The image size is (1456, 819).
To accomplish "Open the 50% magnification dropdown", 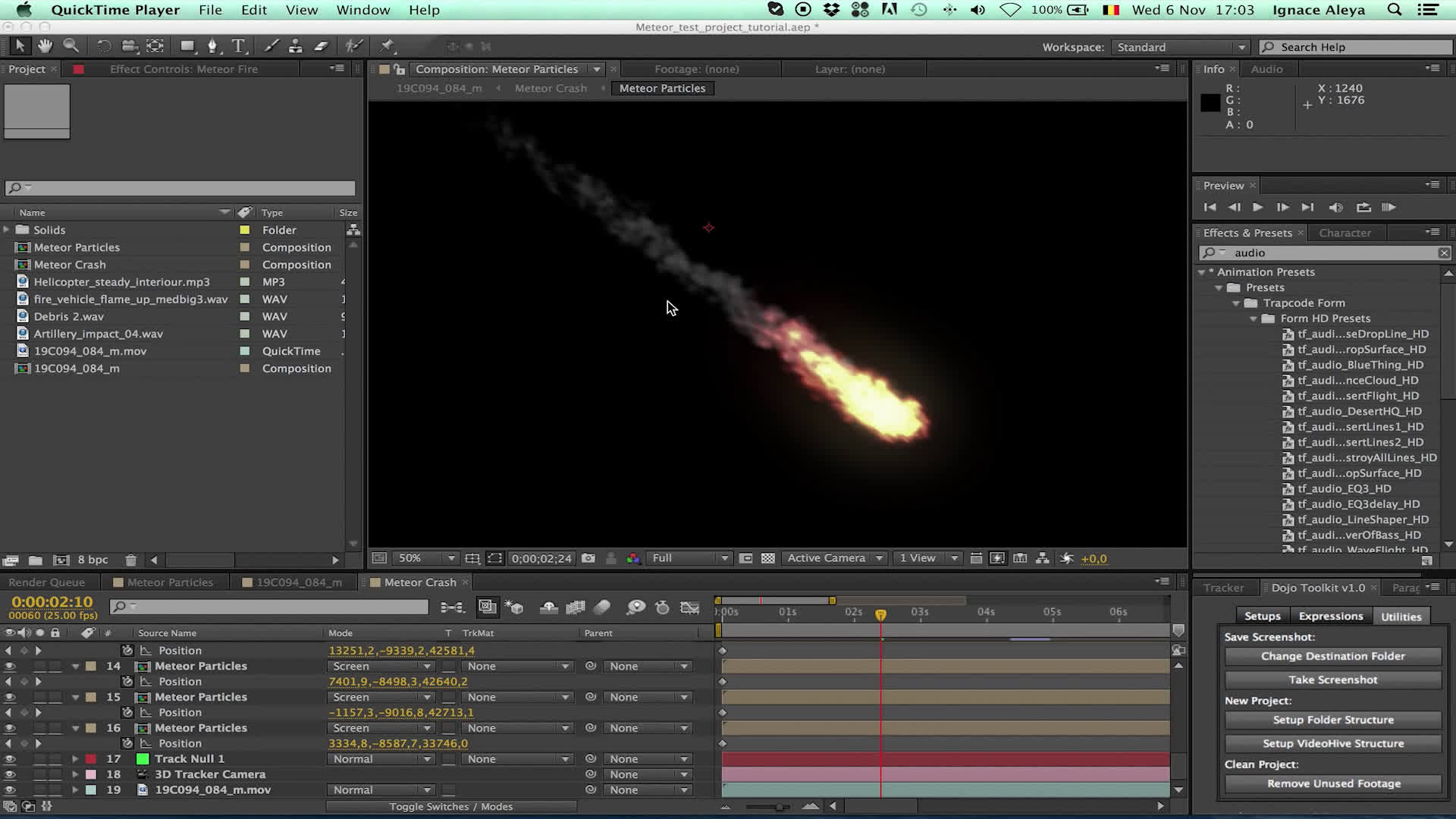I will (x=426, y=558).
